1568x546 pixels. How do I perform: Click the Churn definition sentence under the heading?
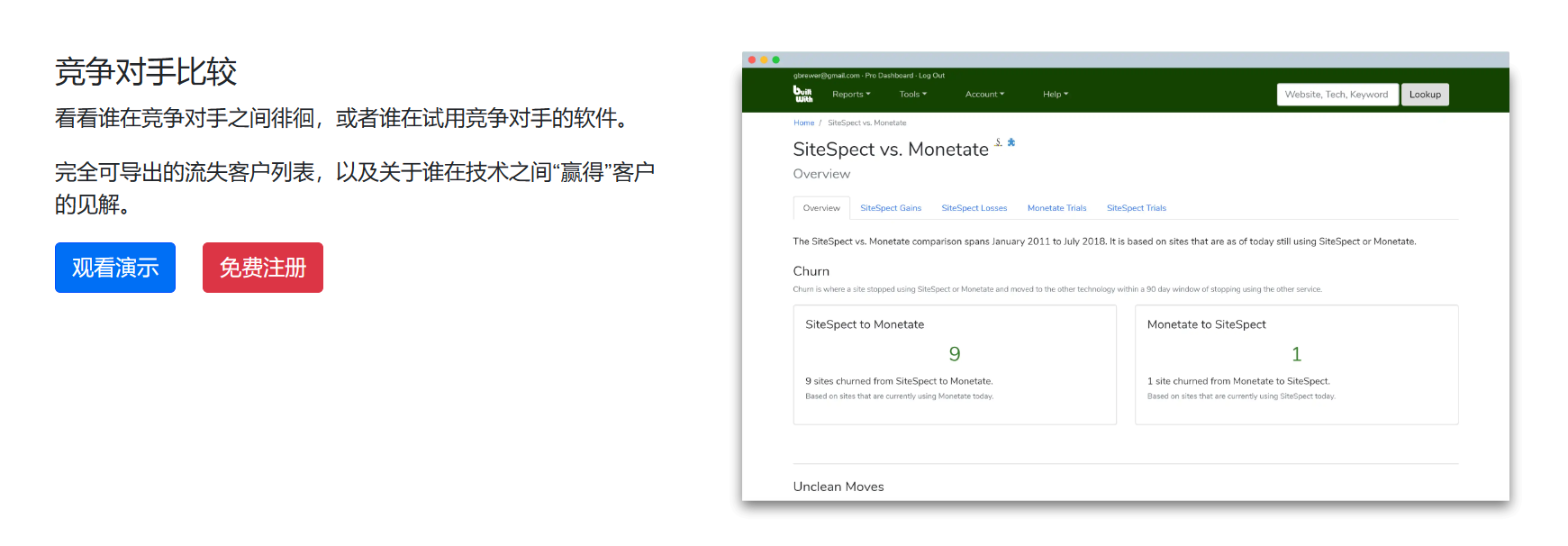point(1057,289)
